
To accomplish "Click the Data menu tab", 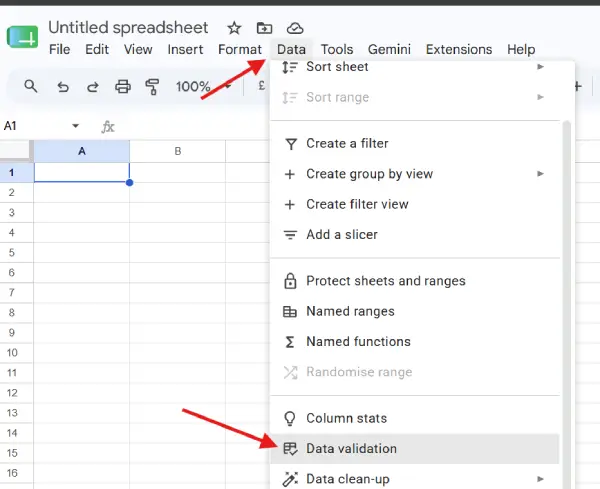I will point(291,49).
